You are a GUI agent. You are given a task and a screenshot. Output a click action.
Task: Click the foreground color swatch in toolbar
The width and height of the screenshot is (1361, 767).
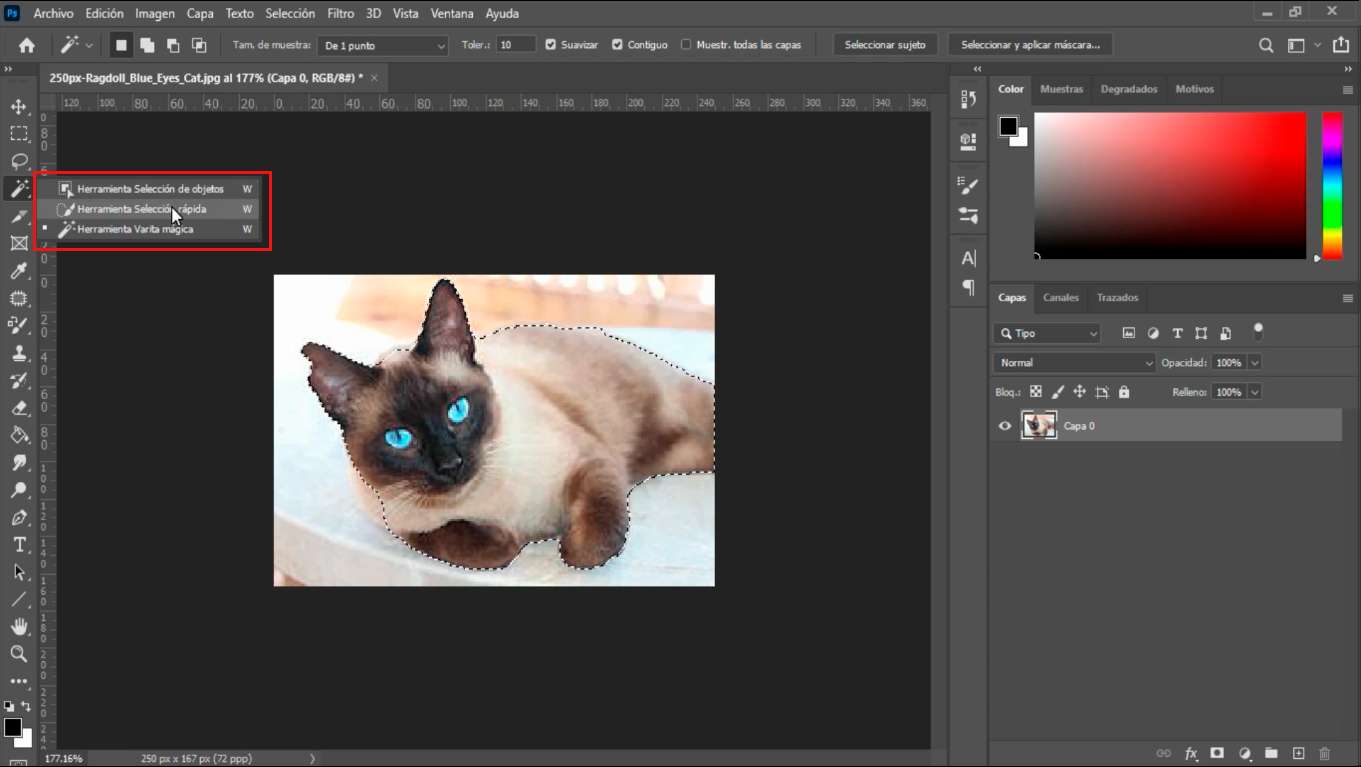(x=12, y=728)
